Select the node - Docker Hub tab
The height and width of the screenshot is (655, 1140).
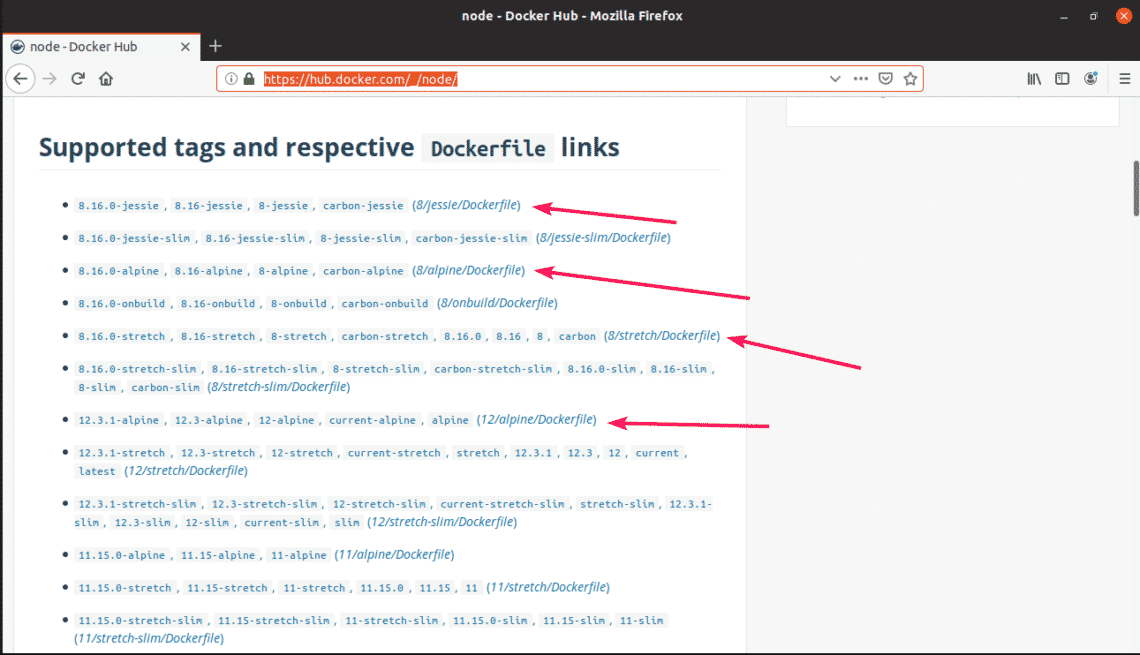coord(90,46)
